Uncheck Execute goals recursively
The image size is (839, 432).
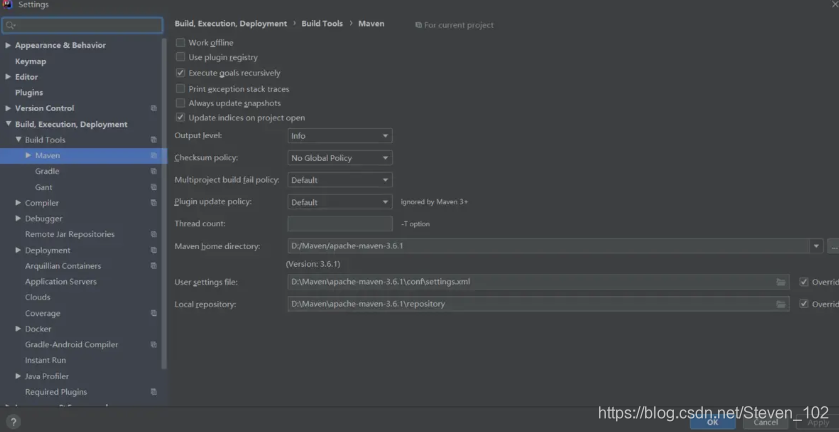(x=180, y=73)
